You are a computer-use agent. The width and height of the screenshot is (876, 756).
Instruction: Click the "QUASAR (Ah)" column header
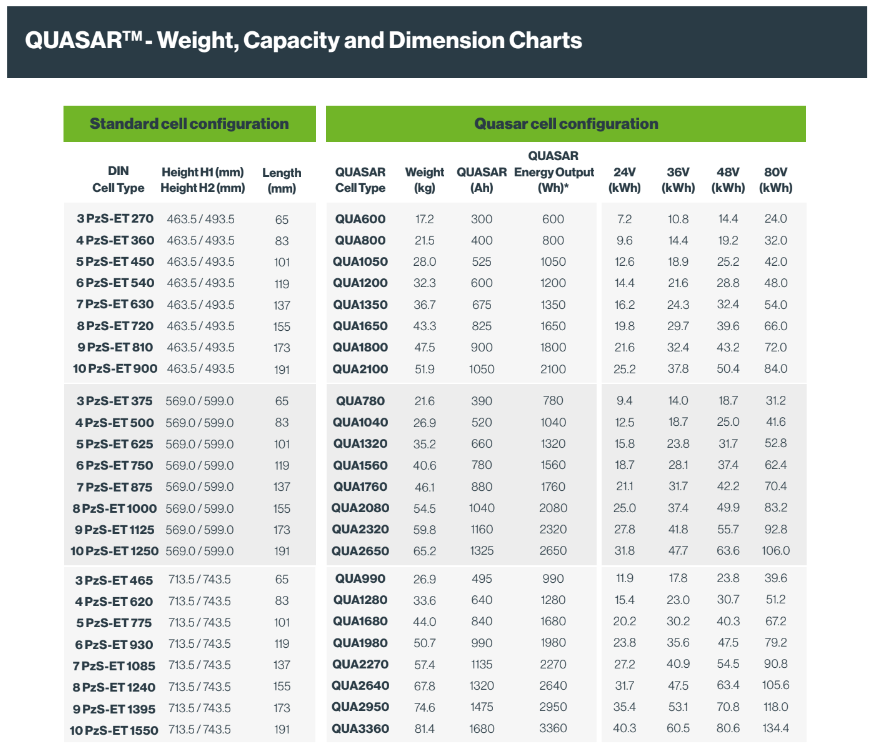[482, 180]
